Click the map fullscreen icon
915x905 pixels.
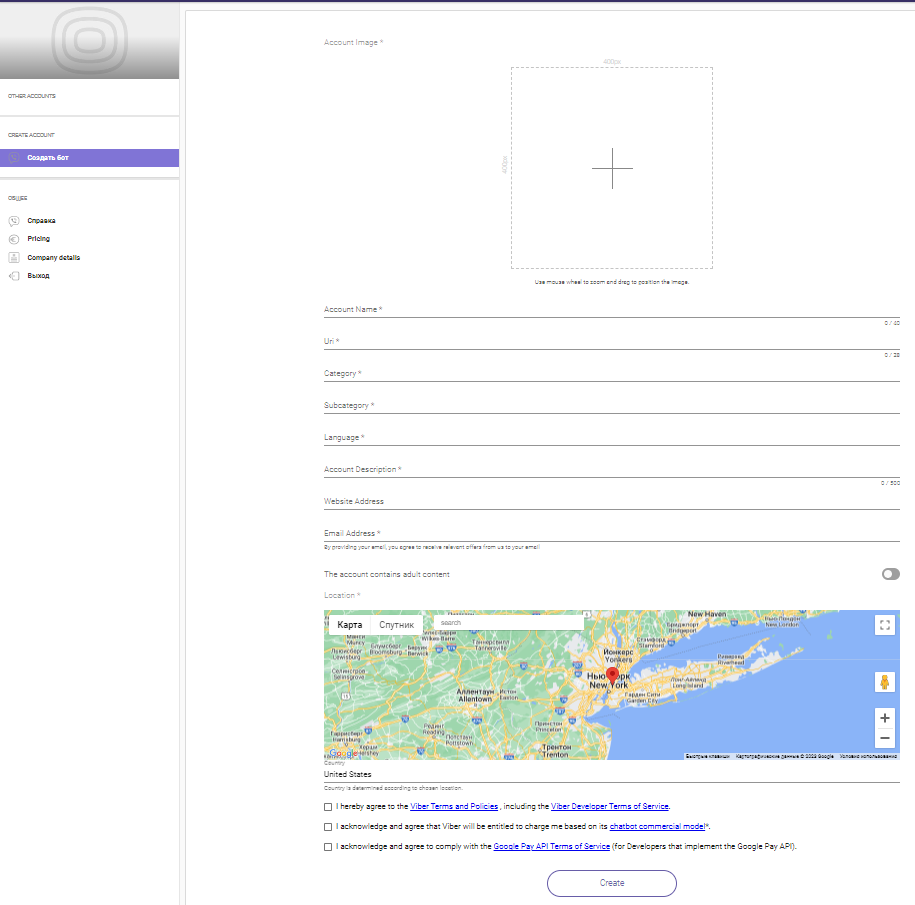click(884, 626)
